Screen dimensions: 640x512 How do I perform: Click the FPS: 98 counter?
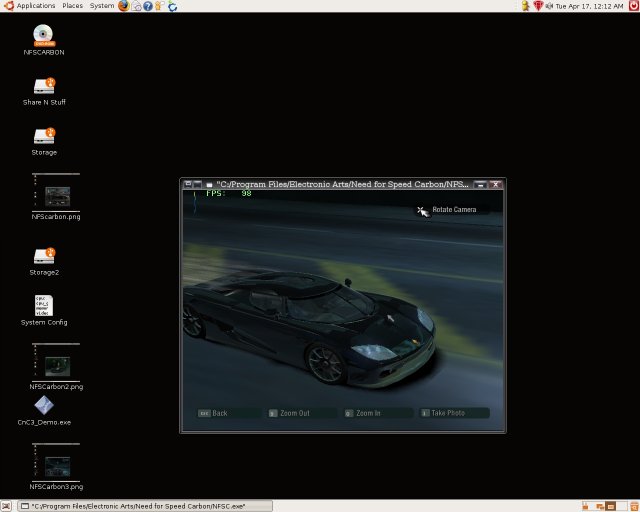[229, 194]
